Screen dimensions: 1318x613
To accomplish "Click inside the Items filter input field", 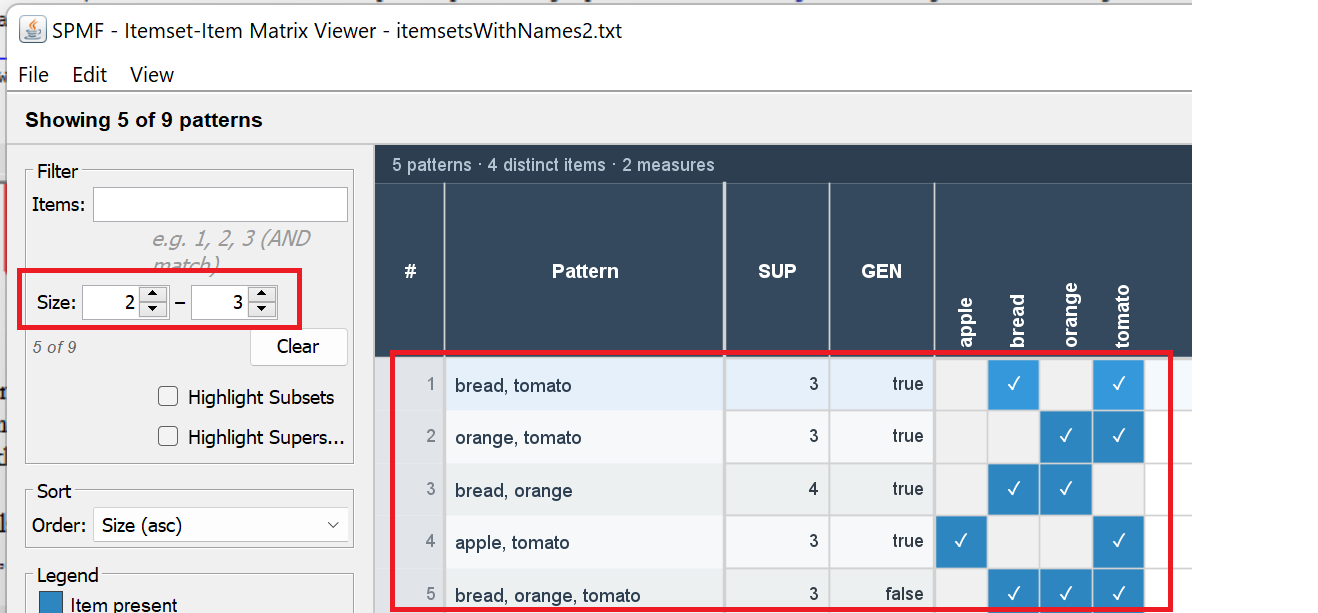I will 220,204.
